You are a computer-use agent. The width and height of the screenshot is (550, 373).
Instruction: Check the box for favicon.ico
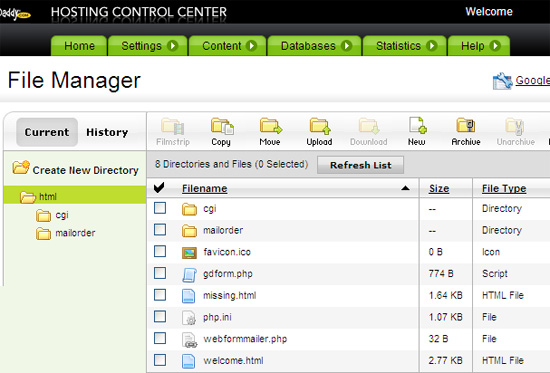pyautogui.click(x=160, y=251)
